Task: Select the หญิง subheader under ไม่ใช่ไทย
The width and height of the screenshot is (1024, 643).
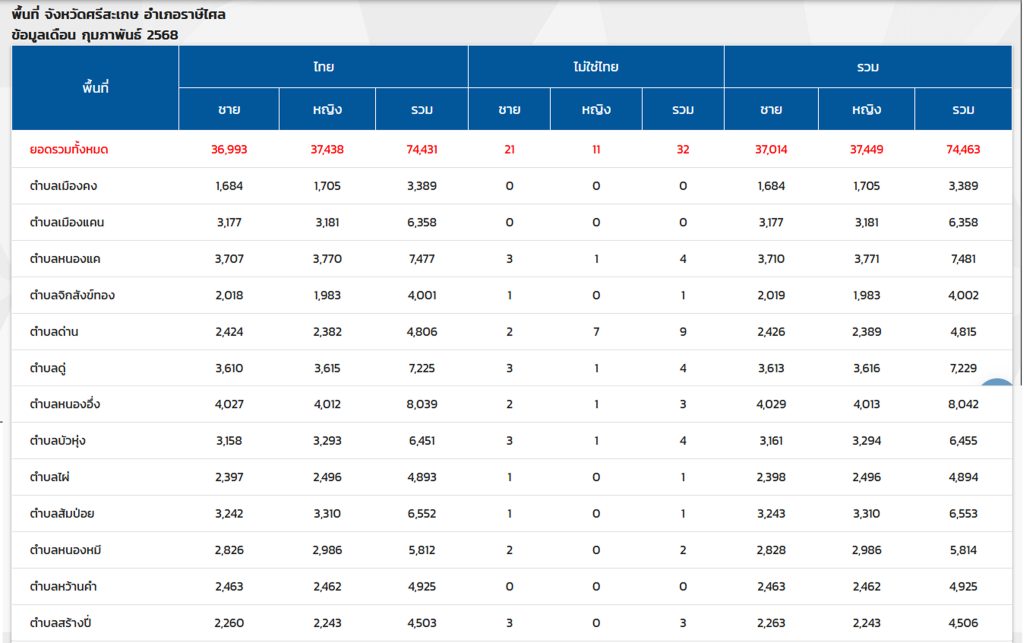Action: pos(596,110)
